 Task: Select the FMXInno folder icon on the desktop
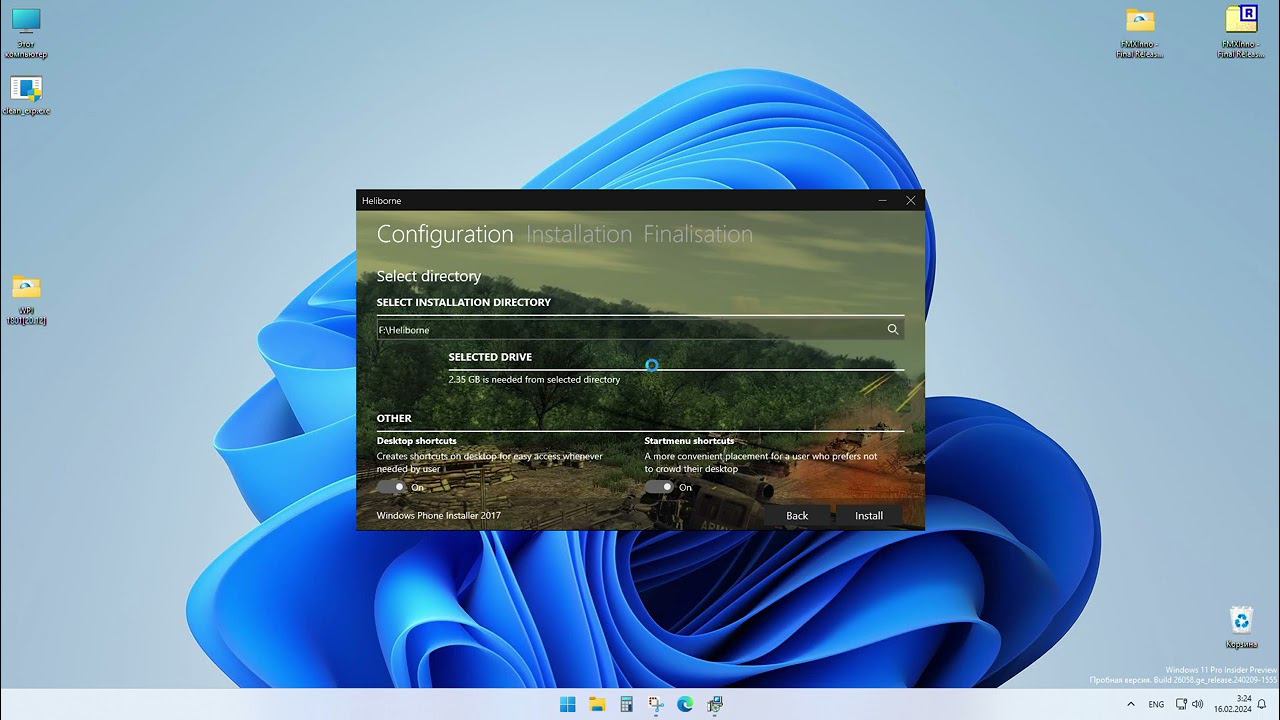click(1140, 33)
